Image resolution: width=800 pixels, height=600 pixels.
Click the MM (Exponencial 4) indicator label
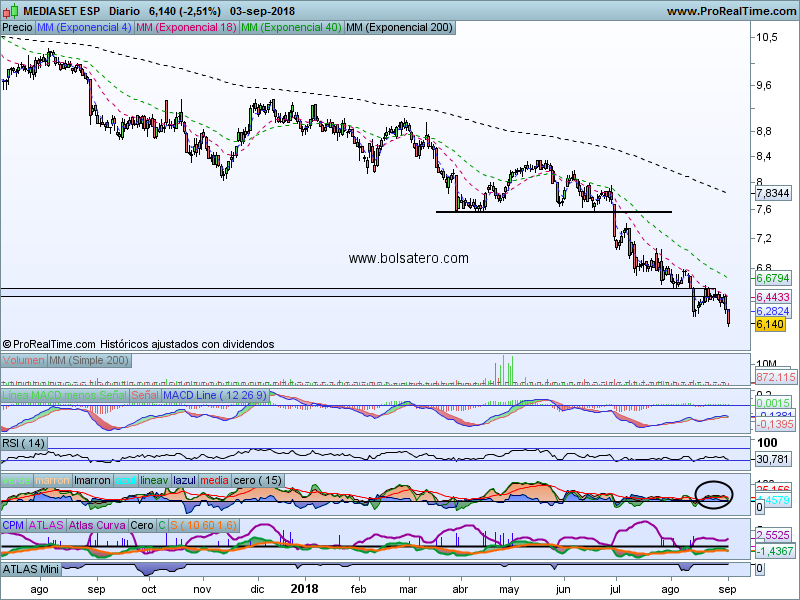(84, 28)
